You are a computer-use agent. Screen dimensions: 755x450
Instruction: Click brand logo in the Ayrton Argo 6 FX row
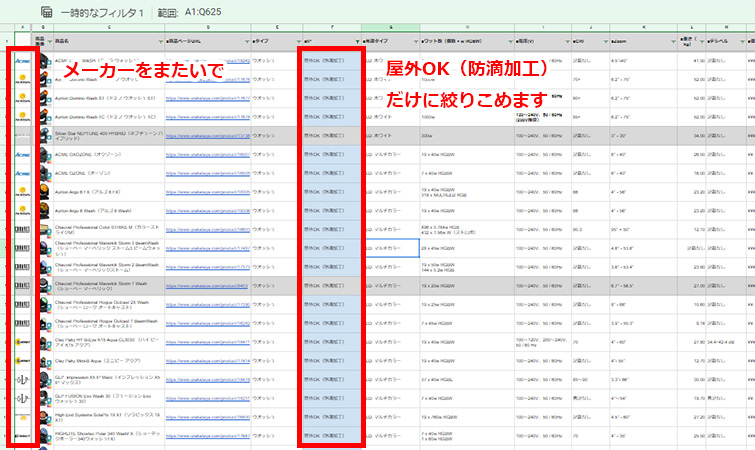[x=22, y=191]
